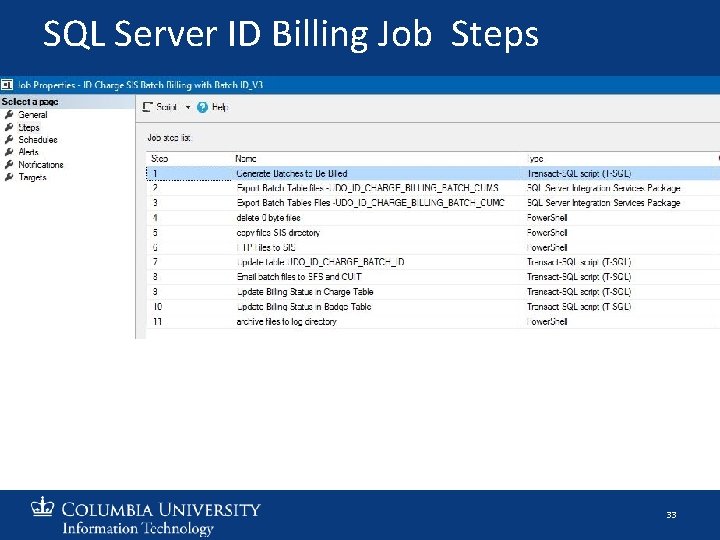The image size is (720, 540).
Task: Click the wrench icon beside Steps
Action: coord(9,127)
